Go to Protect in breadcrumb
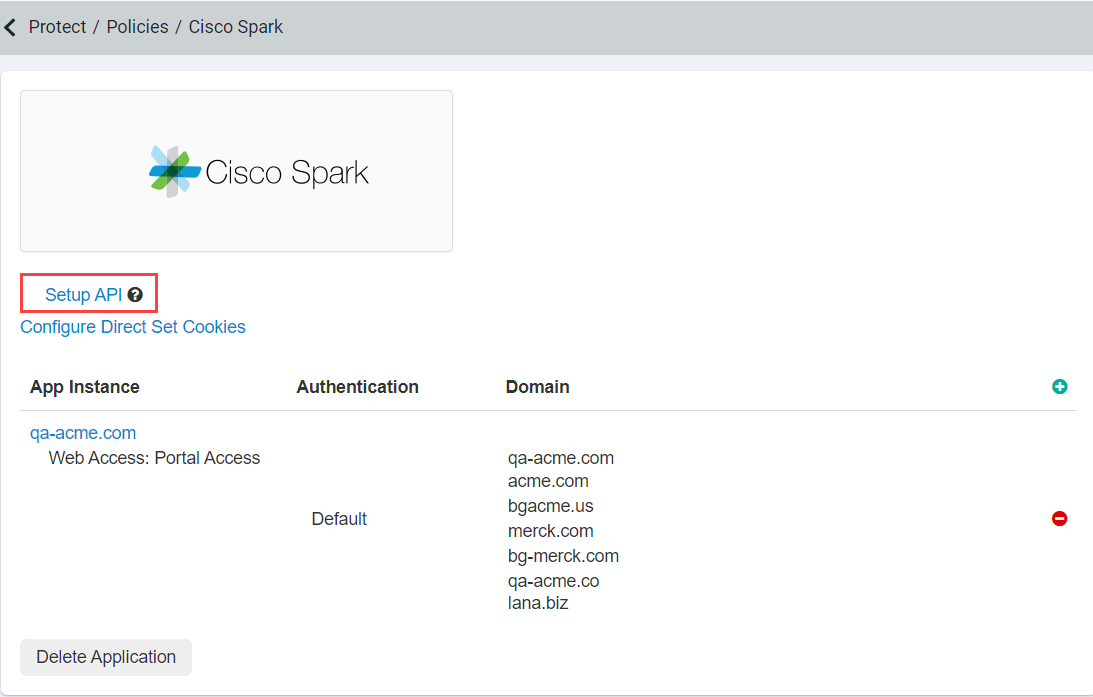Image resolution: width=1093 pixels, height=697 pixels. click(x=57, y=27)
